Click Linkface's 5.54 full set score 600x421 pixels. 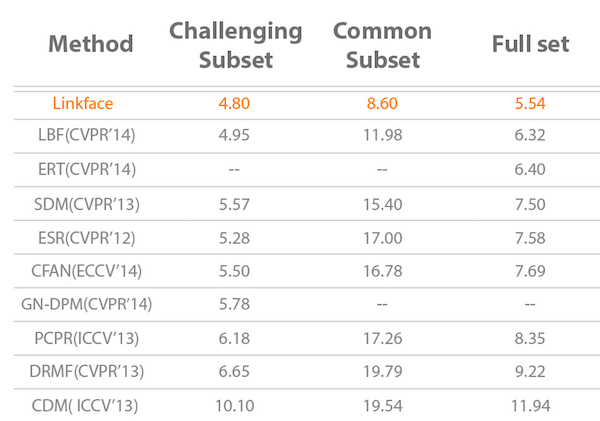point(530,101)
